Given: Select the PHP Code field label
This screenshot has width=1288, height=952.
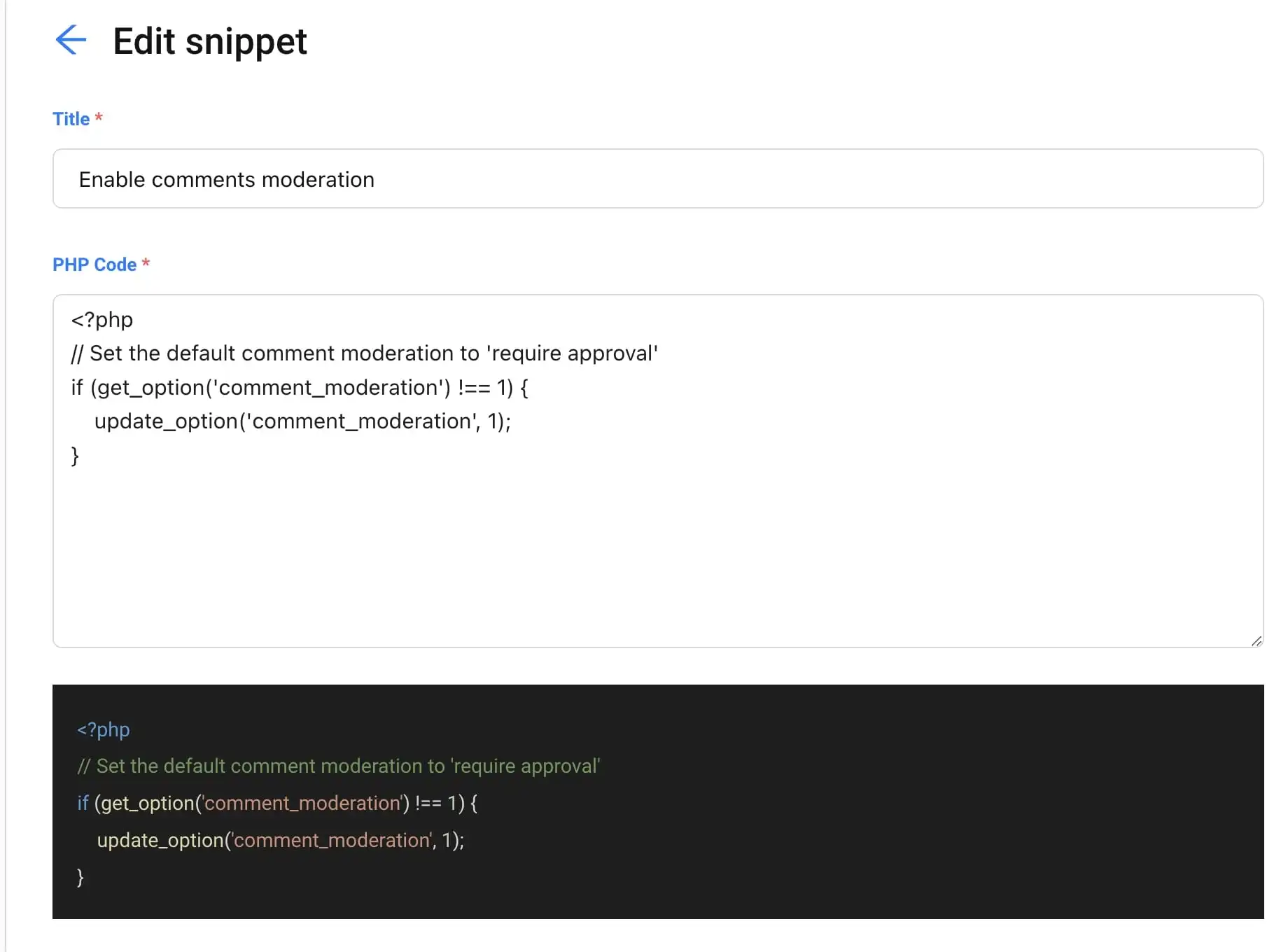Looking at the screenshot, I should pyautogui.click(x=95, y=264).
